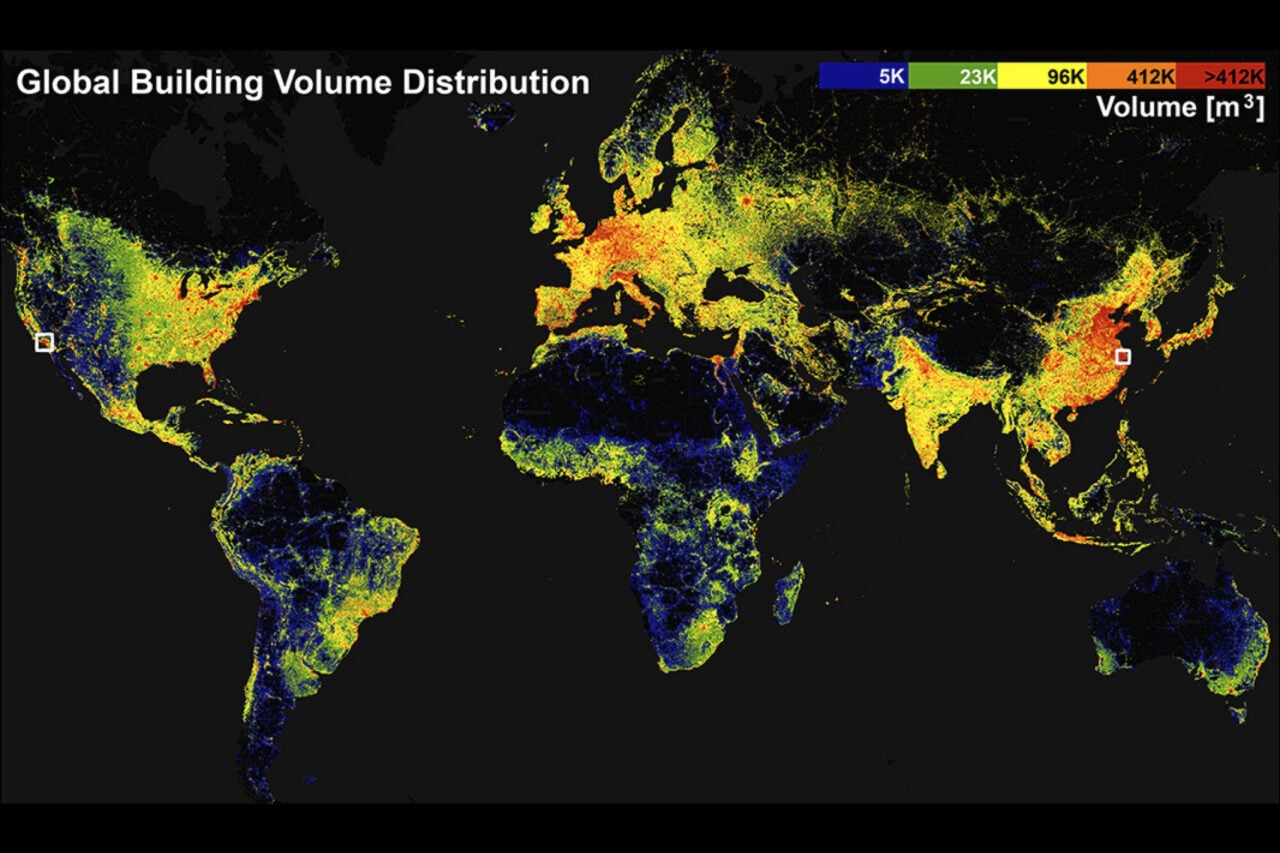
Task: Click the white square marker on California coast
Action: click(44, 343)
